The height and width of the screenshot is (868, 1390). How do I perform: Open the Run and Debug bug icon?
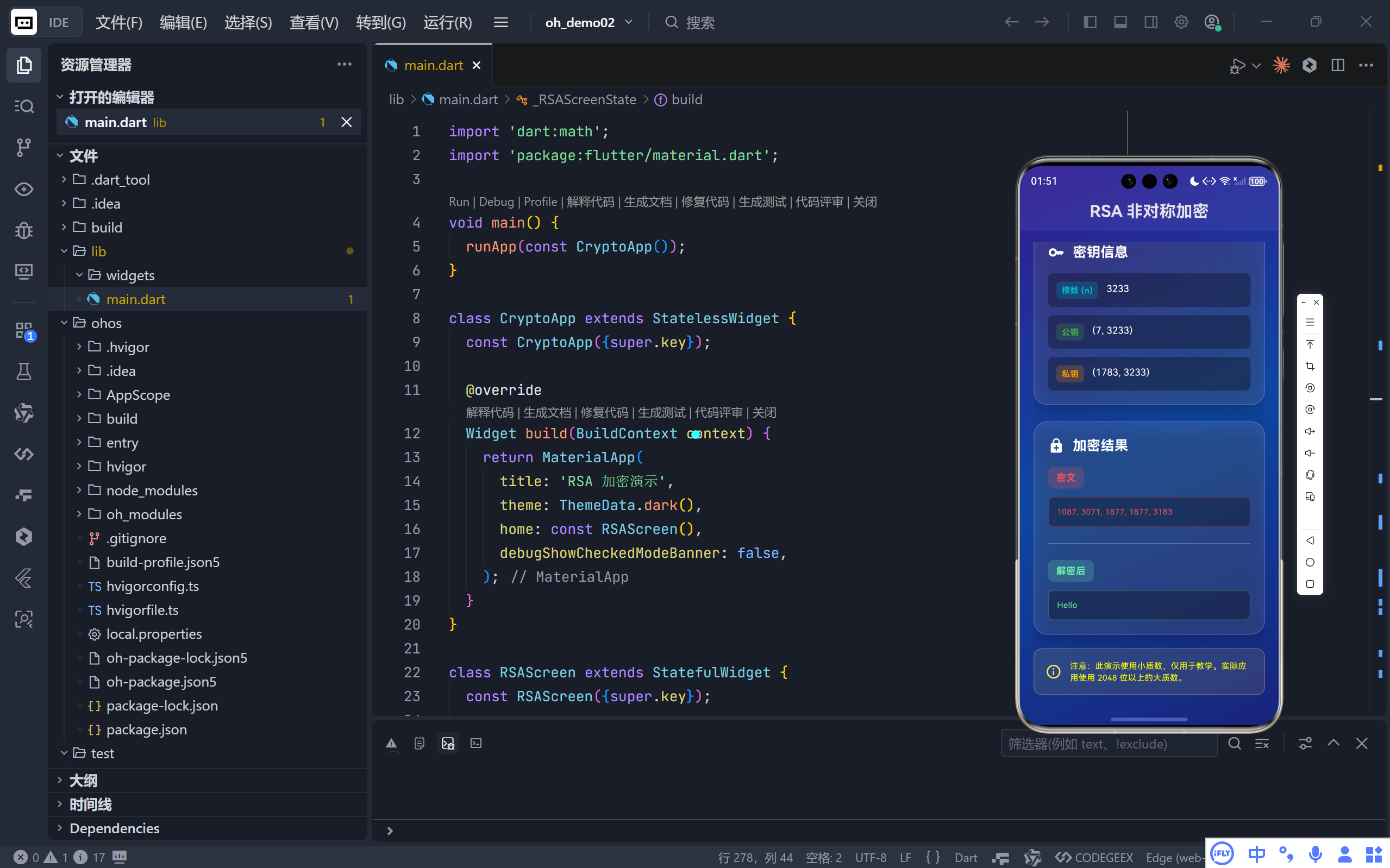point(23,230)
